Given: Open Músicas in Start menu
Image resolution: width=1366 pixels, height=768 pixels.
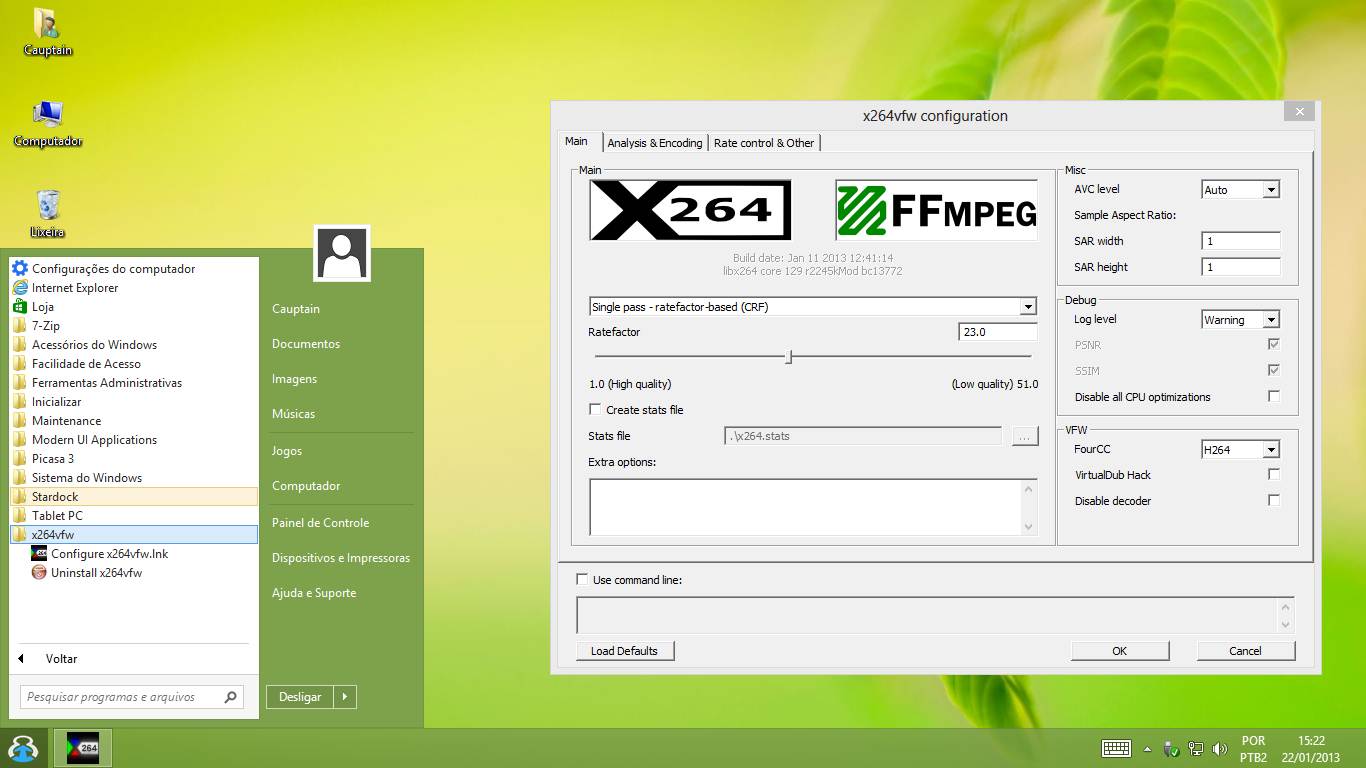Looking at the screenshot, I should coord(293,414).
